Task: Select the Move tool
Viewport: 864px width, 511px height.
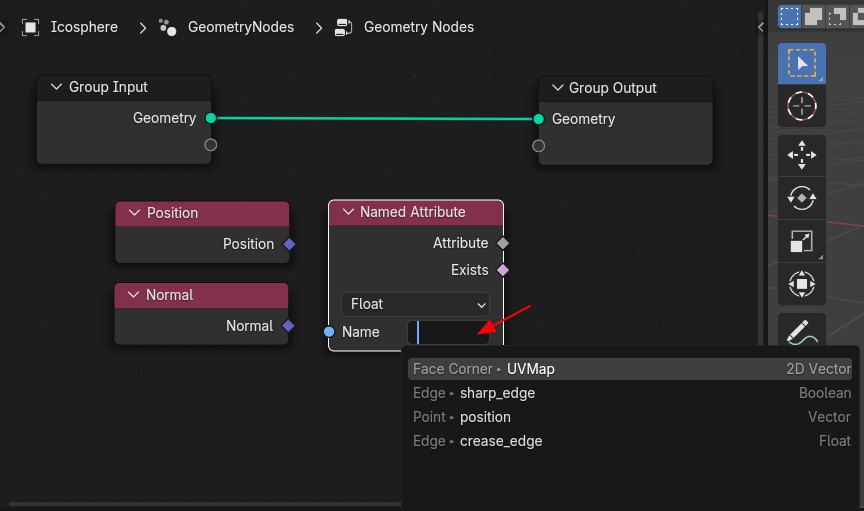Action: click(x=801, y=155)
